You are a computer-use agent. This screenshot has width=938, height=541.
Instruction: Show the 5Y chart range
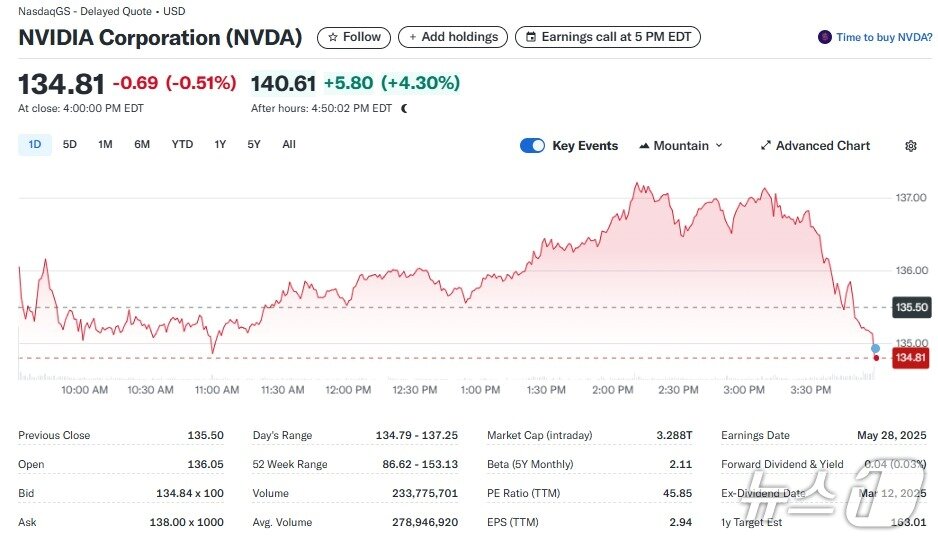(x=254, y=145)
